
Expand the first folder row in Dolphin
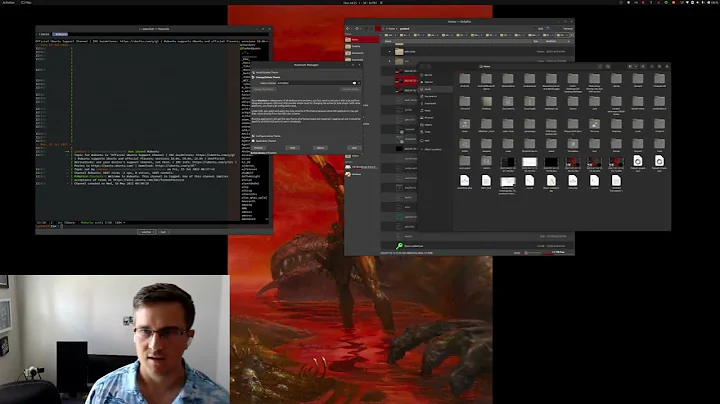click(390, 51)
